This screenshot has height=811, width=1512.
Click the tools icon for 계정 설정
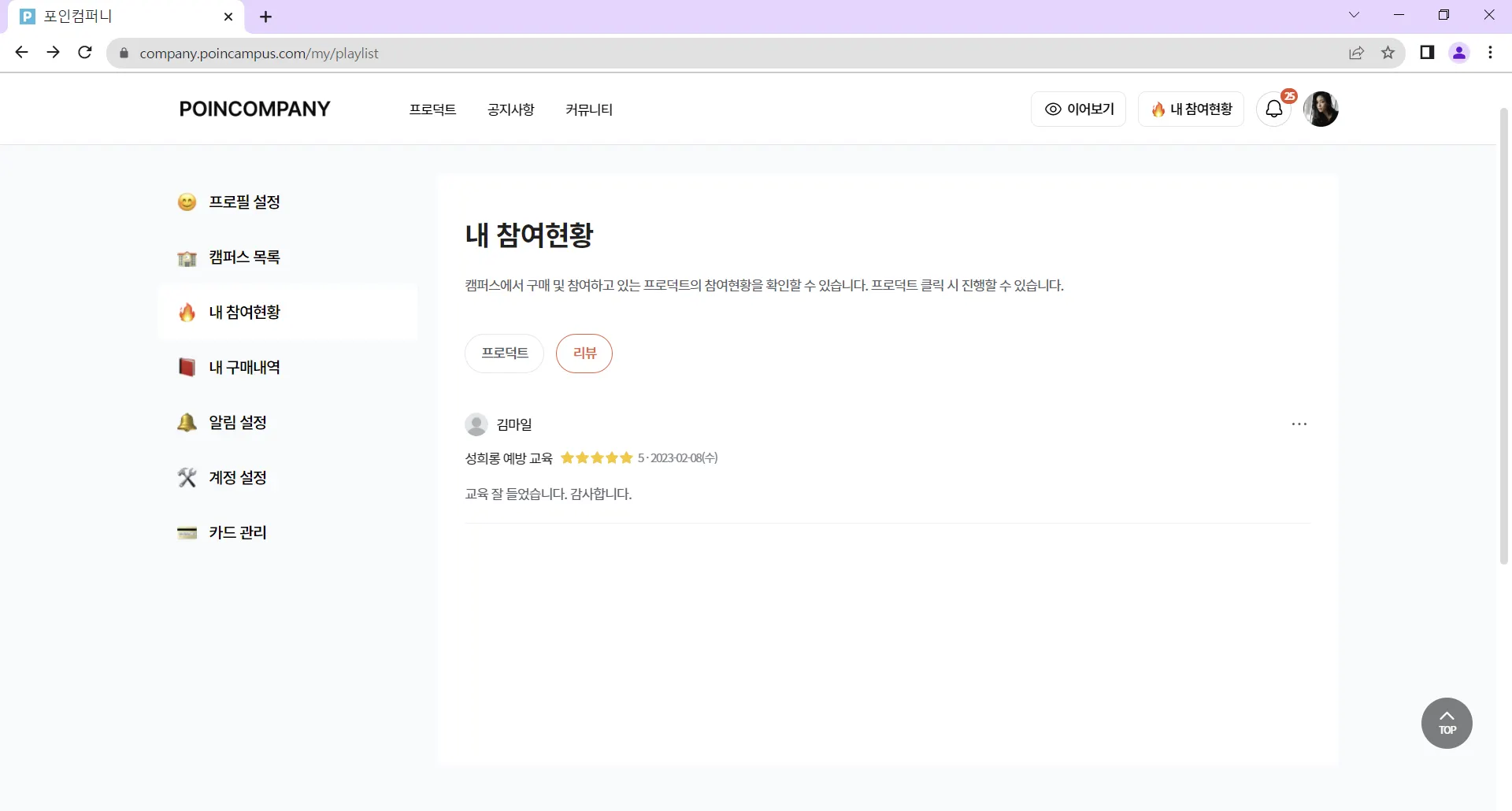[187, 478]
